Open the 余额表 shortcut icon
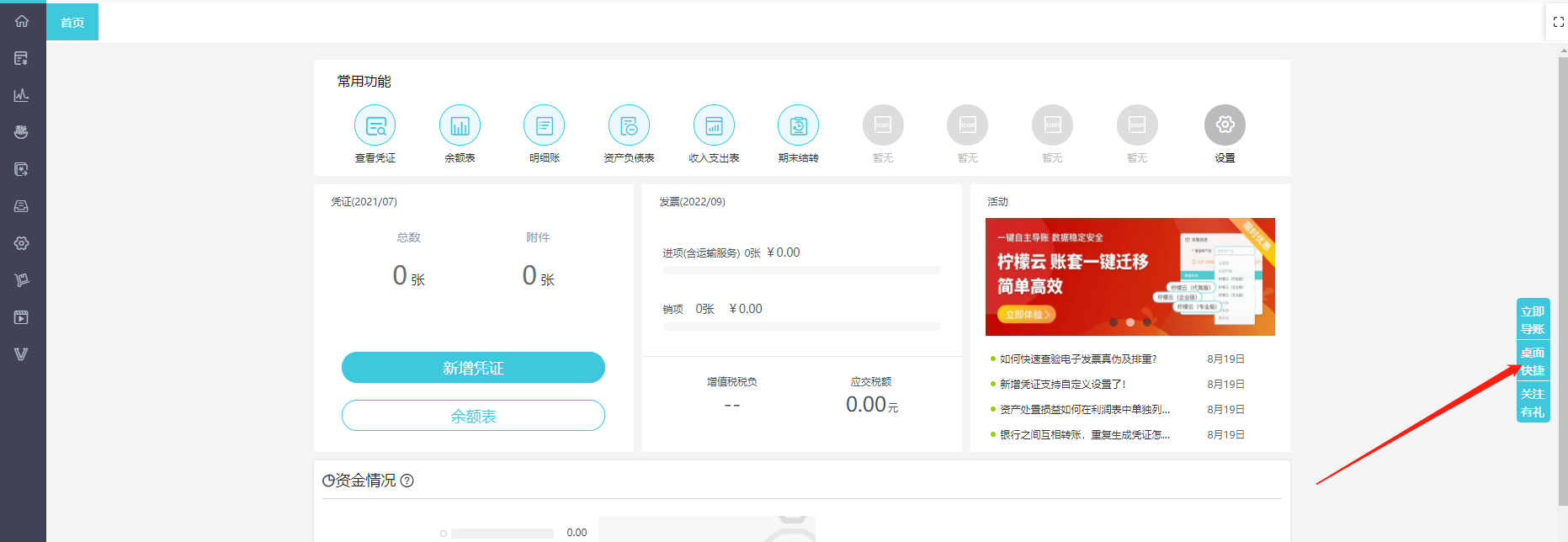 [460, 126]
